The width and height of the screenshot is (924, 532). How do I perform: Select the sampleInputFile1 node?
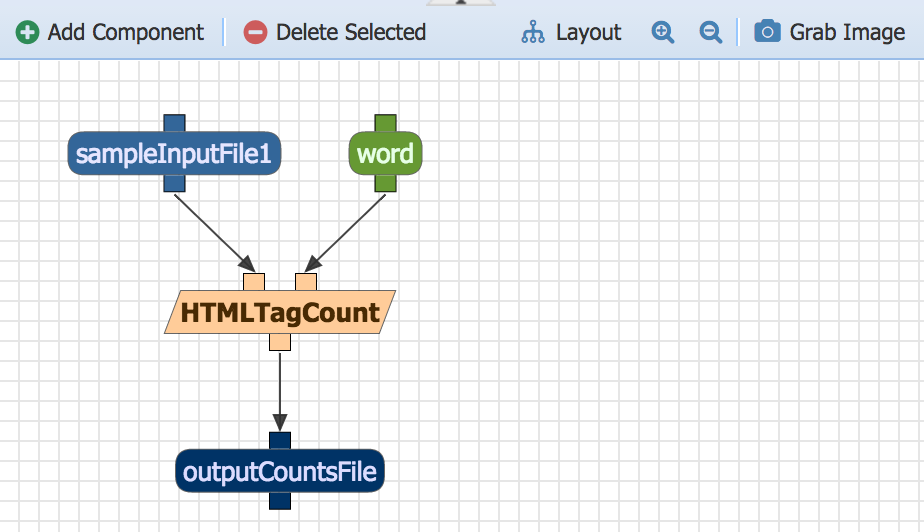point(174,154)
